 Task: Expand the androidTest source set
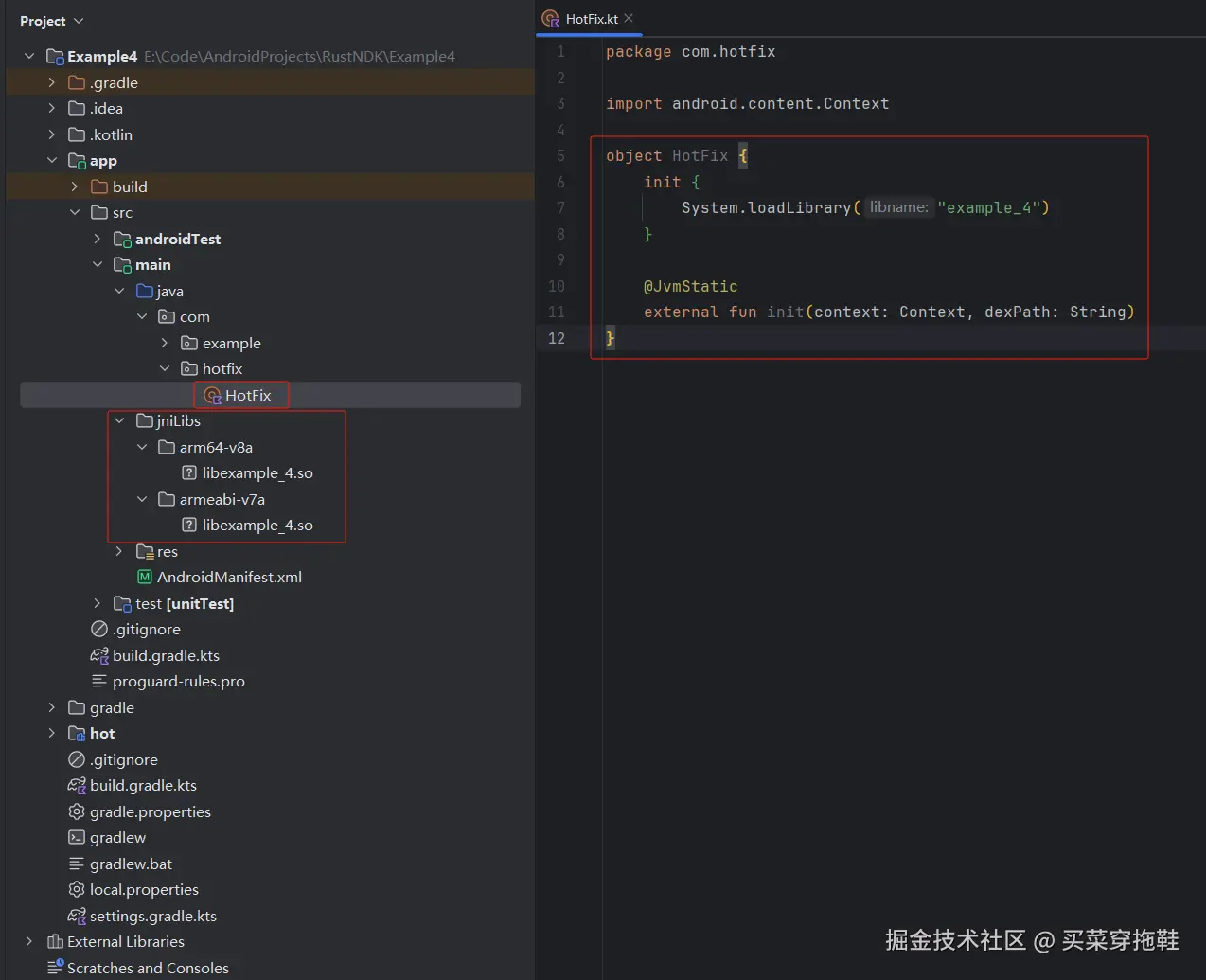click(x=98, y=239)
